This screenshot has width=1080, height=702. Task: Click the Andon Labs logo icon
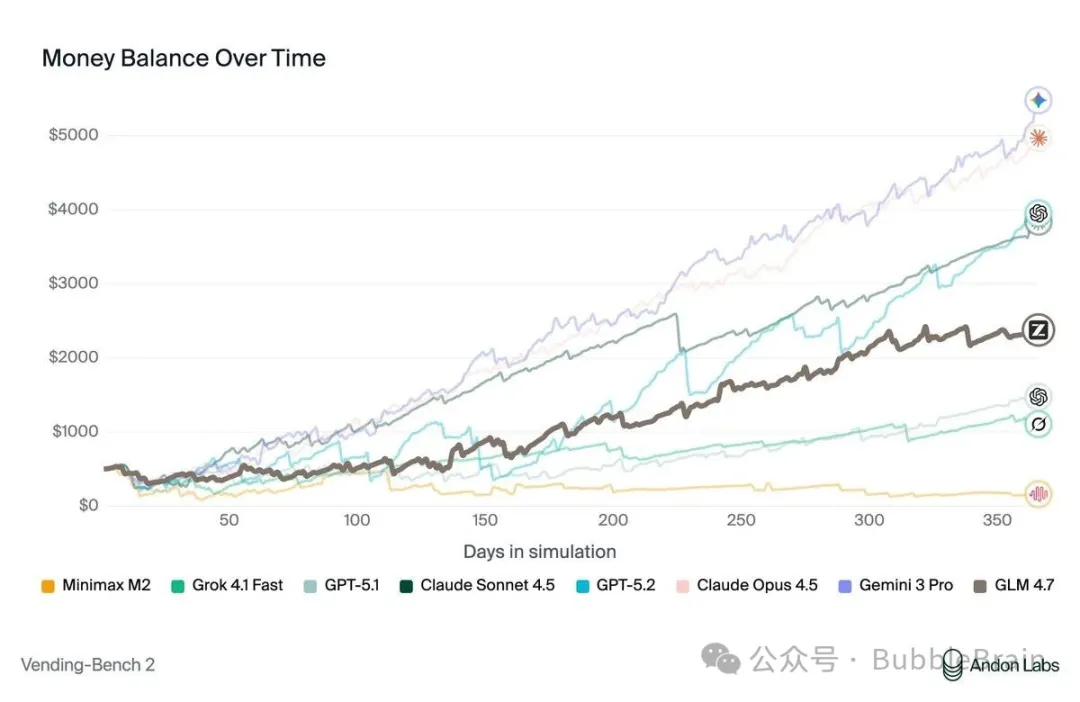pos(953,663)
